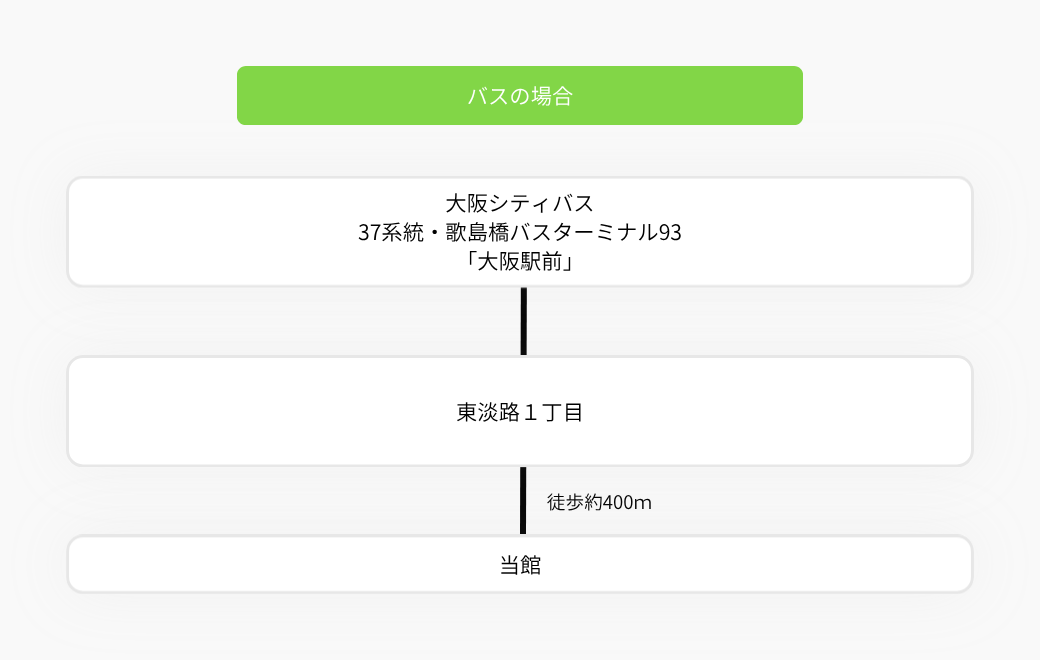
Task: Select the 大阪シティバス text line
Action: click(519, 203)
